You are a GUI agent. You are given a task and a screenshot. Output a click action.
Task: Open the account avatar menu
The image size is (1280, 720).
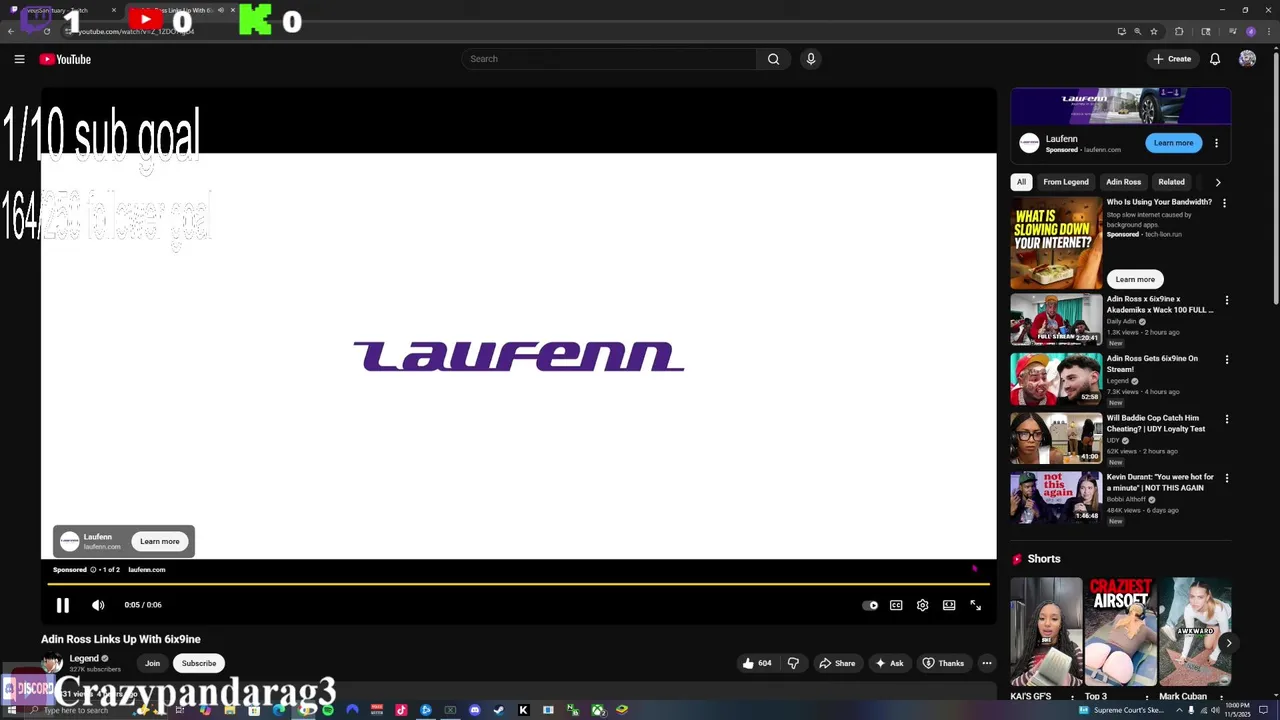(1247, 59)
